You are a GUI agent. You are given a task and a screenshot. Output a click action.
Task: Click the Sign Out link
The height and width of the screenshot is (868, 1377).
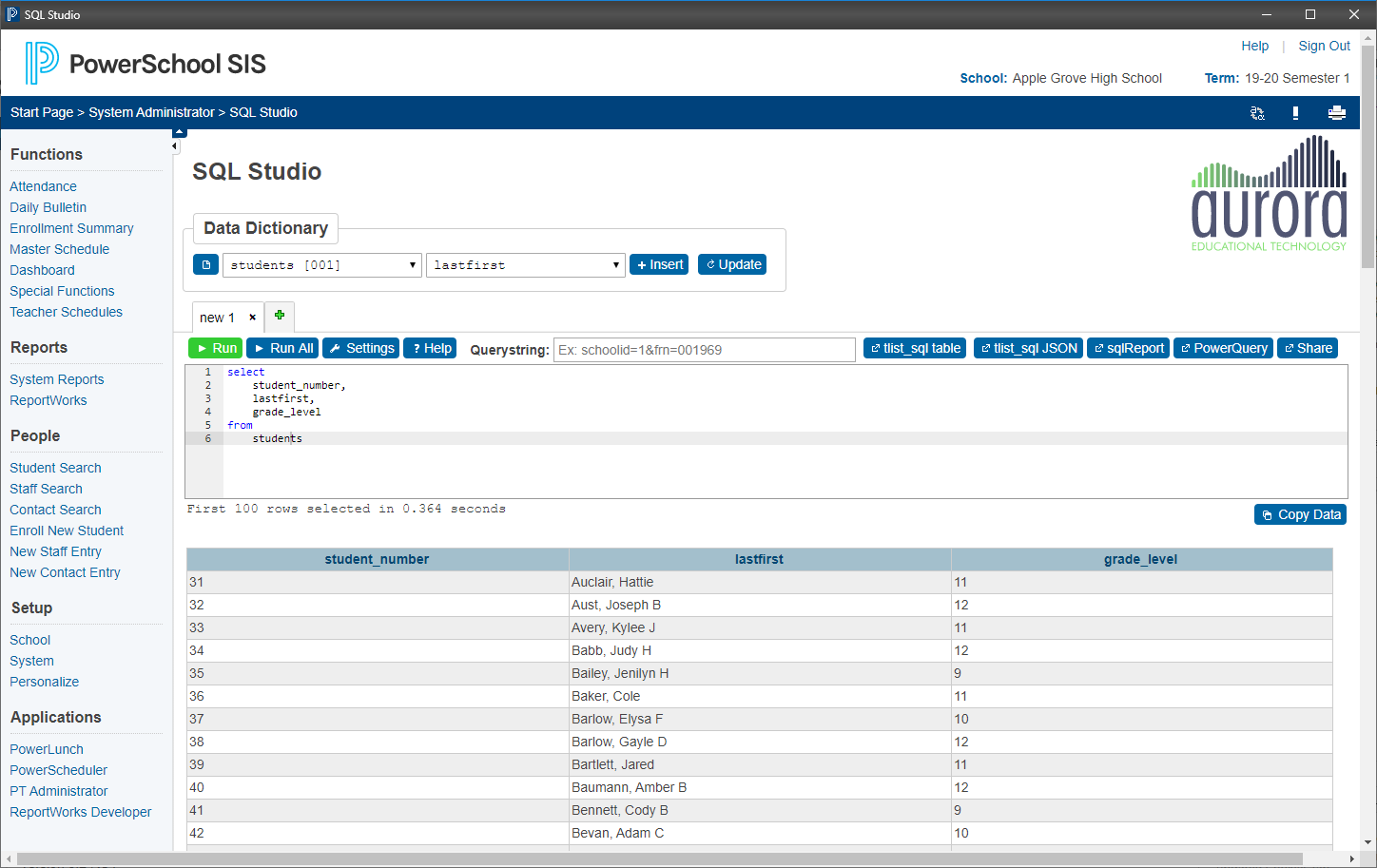pyautogui.click(x=1324, y=46)
